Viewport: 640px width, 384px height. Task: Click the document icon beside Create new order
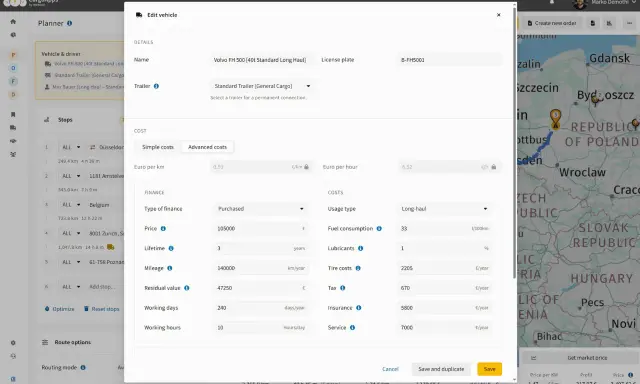[593, 23]
